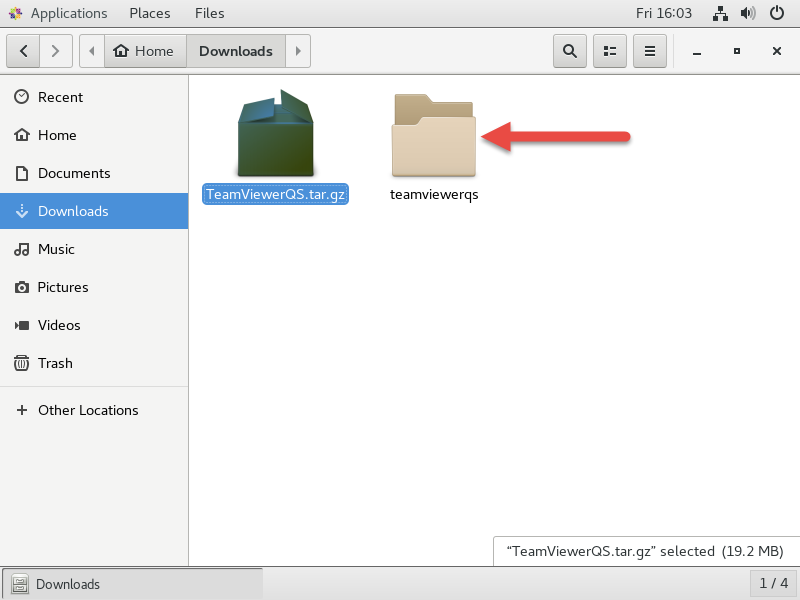800x600 pixels.
Task: Click the network status icon
Action: pos(720,13)
